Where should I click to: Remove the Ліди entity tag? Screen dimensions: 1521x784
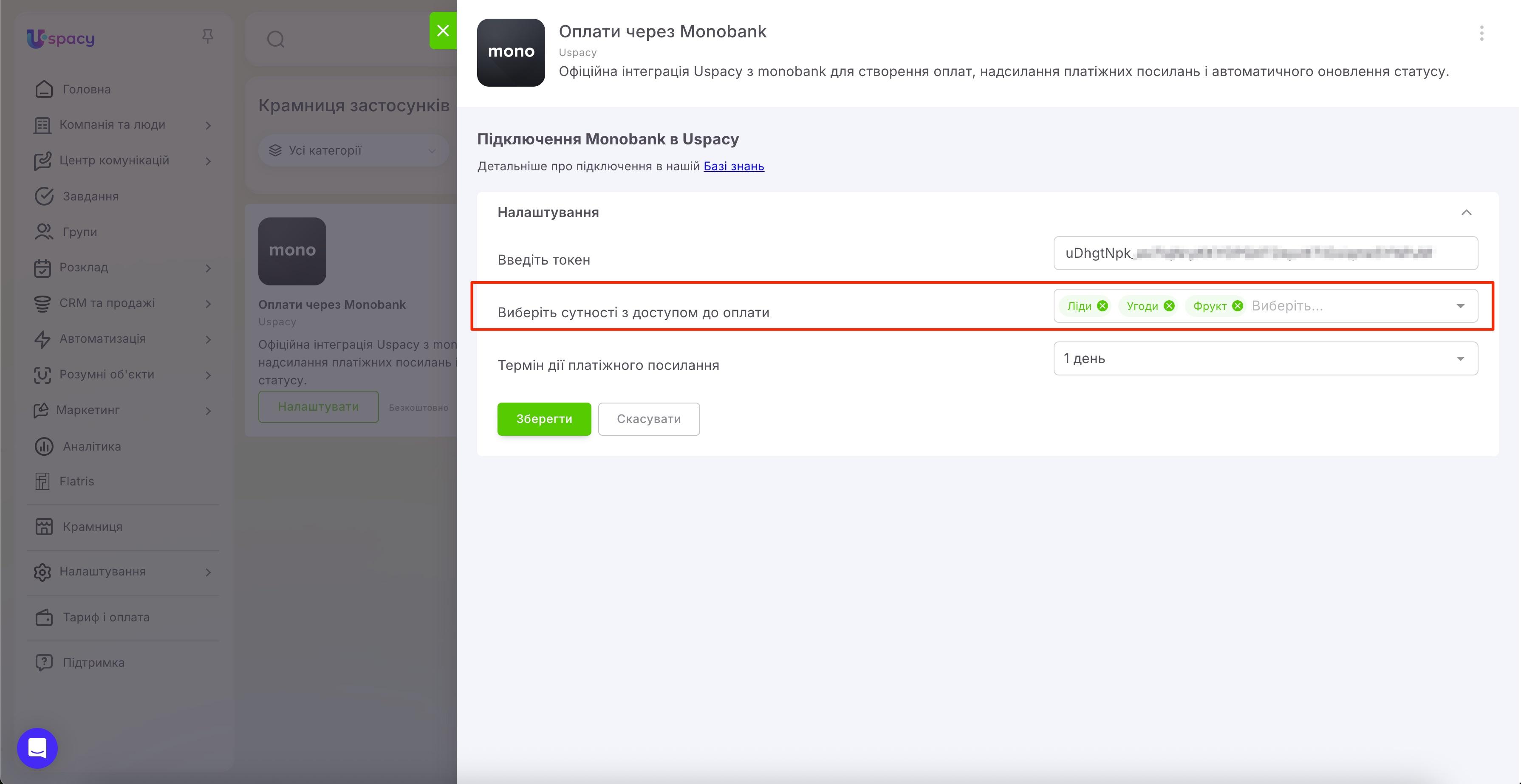point(1103,306)
